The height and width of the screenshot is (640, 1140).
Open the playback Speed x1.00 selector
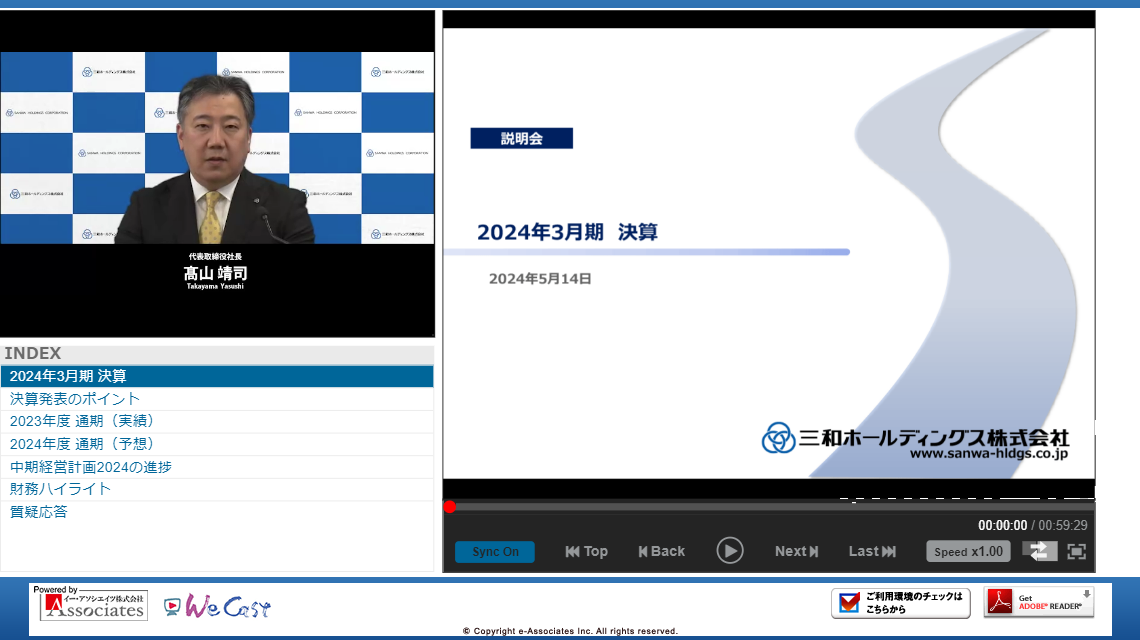pos(968,552)
